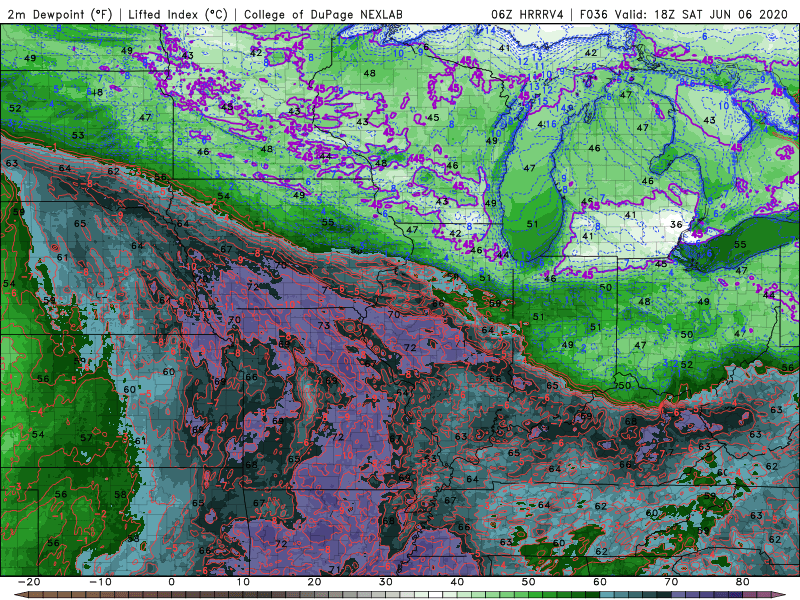Click the "2m Dewpoint (°F)" title text
The image size is (800, 600).
[60, 14]
